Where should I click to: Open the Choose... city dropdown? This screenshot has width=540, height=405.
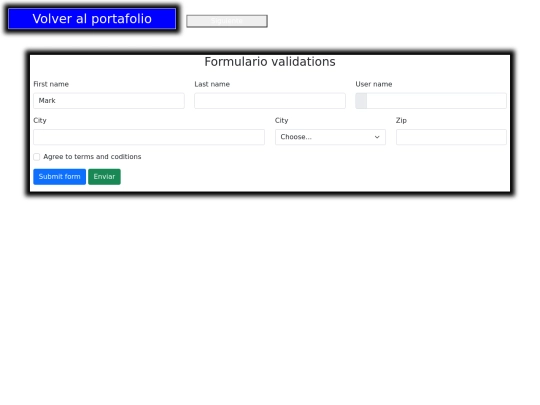[x=330, y=137]
